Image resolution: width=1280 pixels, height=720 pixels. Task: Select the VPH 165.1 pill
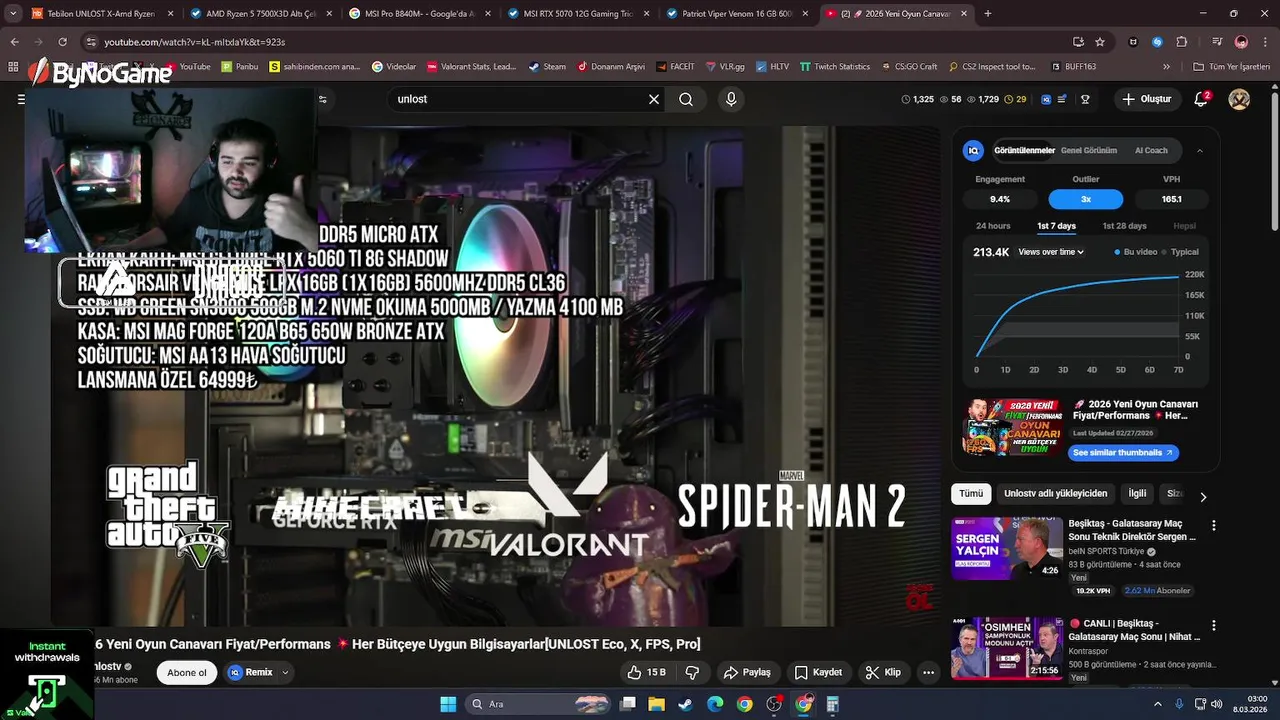(1172, 199)
